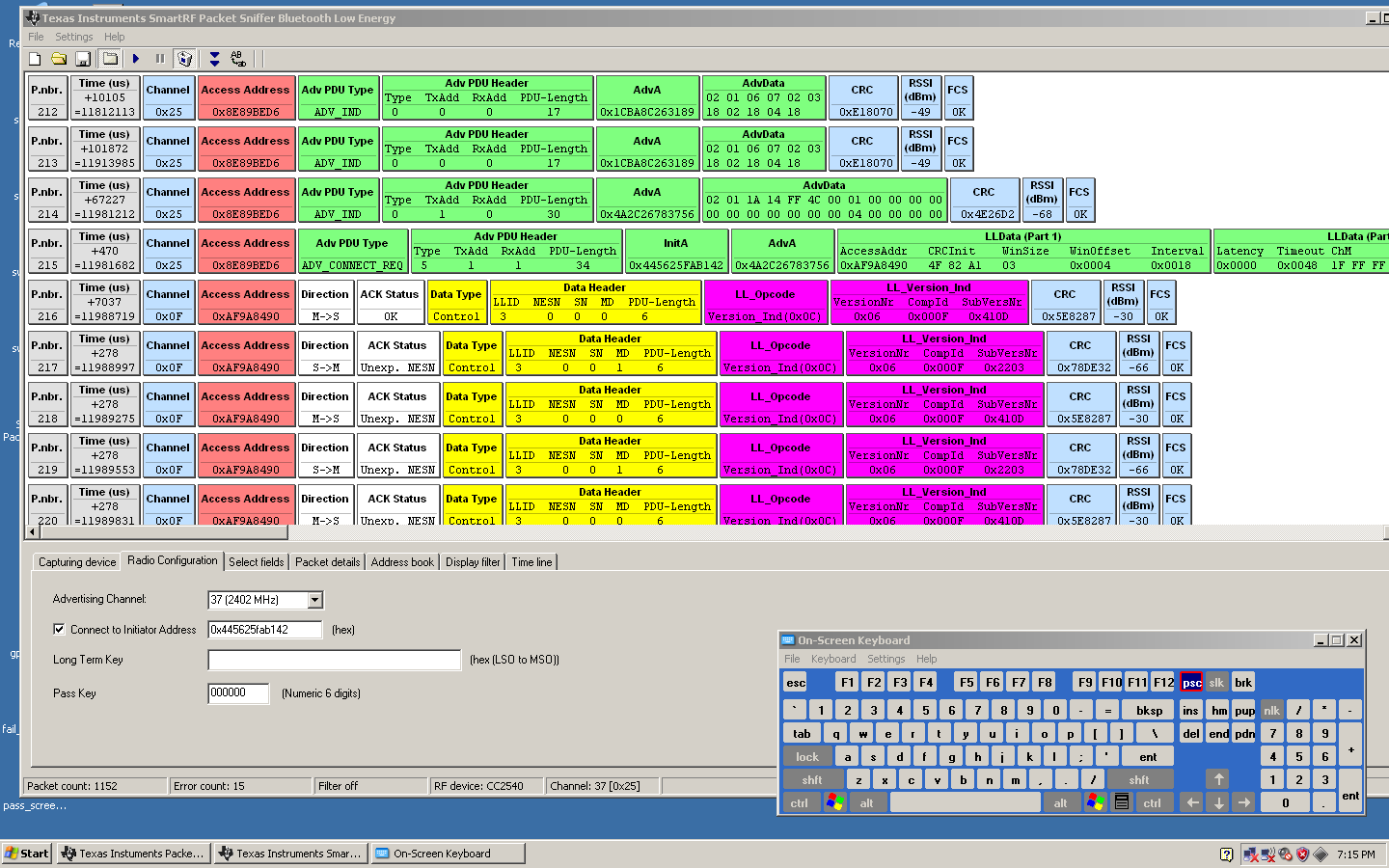Switch to the Packet details tab

[x=328, y=562]
